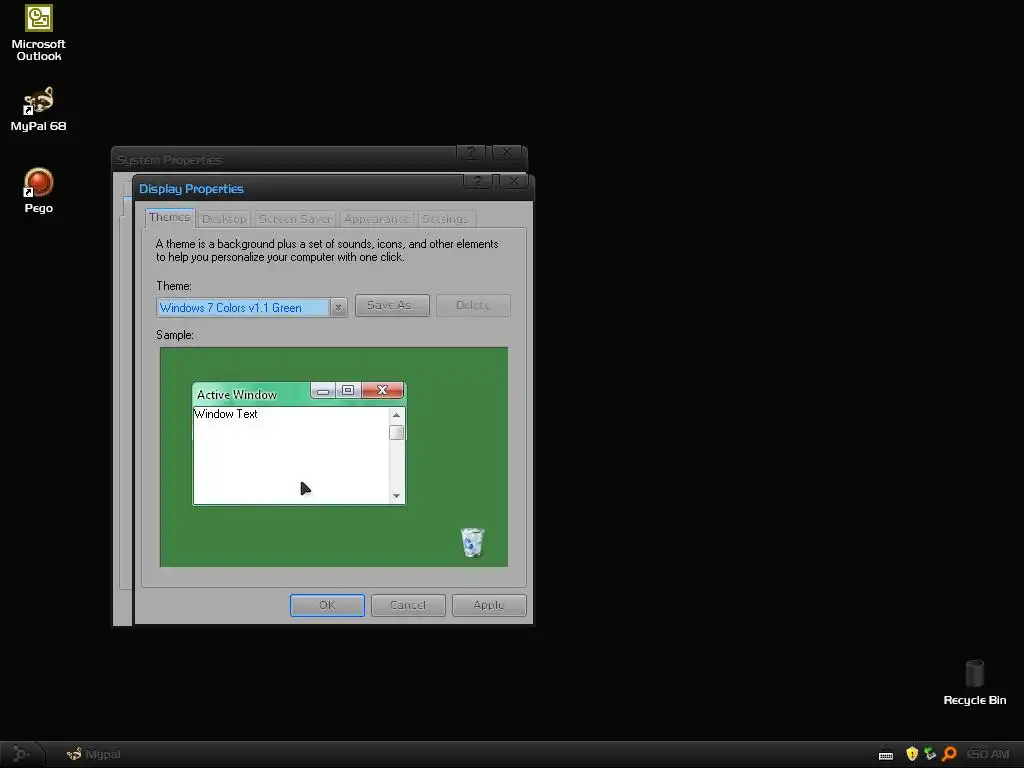Click the sample window minimize button
This screenshot has width=1024, height=768.
pos(323,390)
